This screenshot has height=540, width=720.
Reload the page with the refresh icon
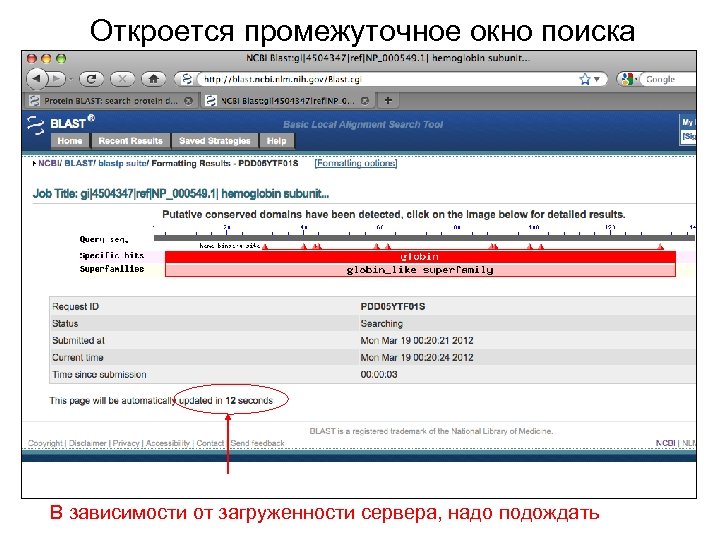click(91, 79)
